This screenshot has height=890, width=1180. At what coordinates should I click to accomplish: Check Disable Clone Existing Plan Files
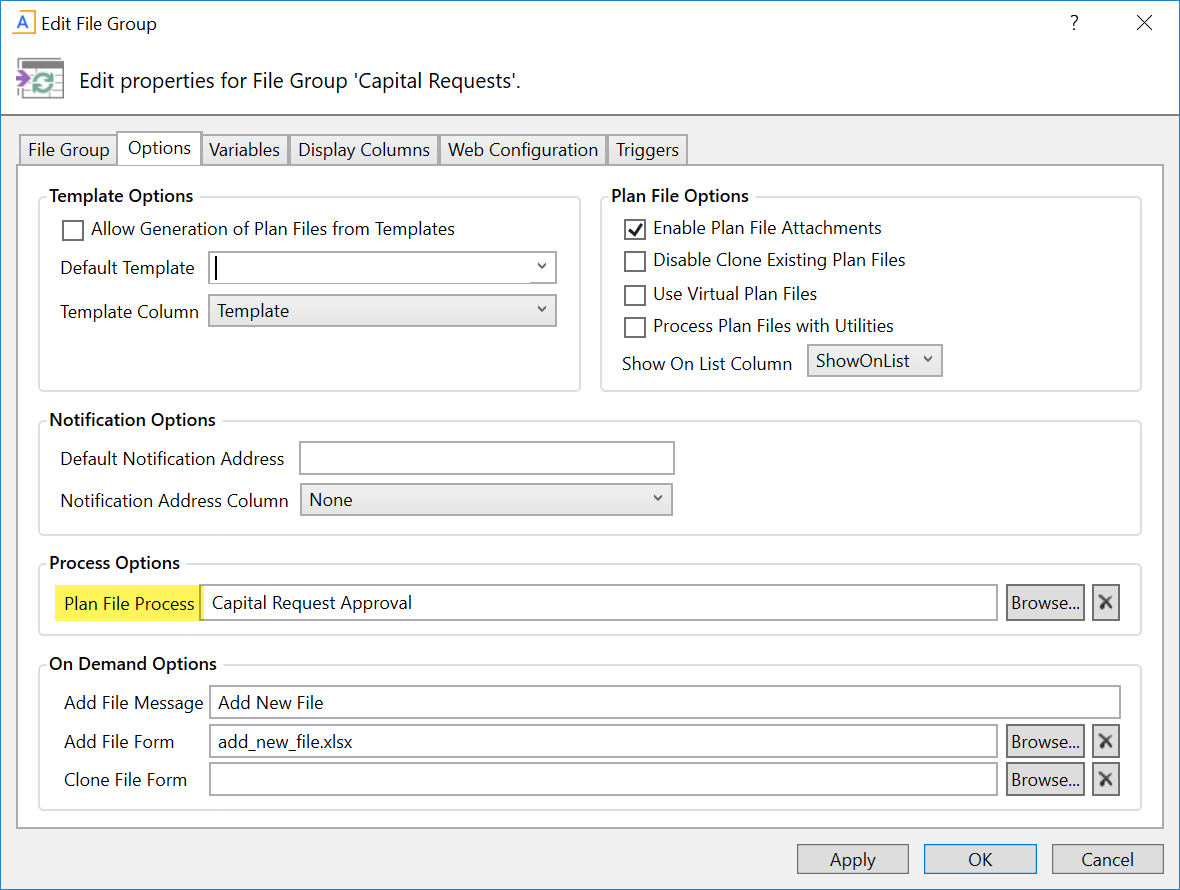635,261
